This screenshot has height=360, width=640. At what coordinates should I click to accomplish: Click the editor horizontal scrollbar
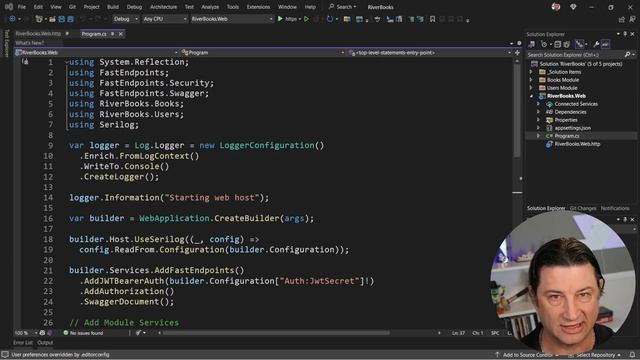pyautogui.click(x=276, y=333)
